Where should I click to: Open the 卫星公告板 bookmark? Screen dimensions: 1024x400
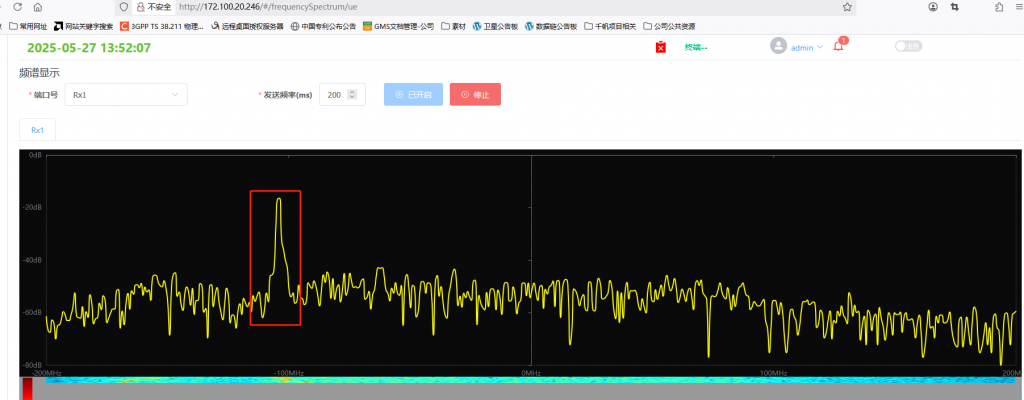[x=495, y=27]
